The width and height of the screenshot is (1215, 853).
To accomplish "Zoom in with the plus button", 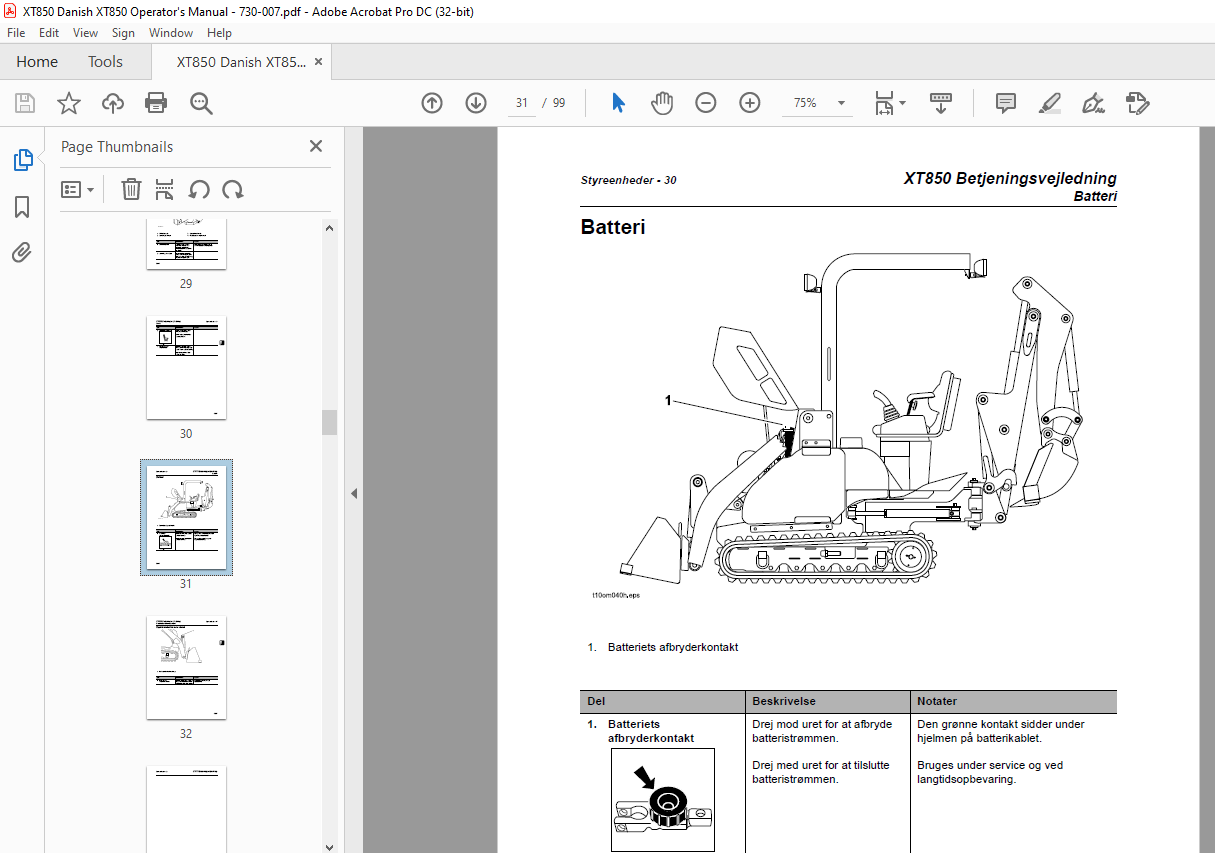I will 750,103.
